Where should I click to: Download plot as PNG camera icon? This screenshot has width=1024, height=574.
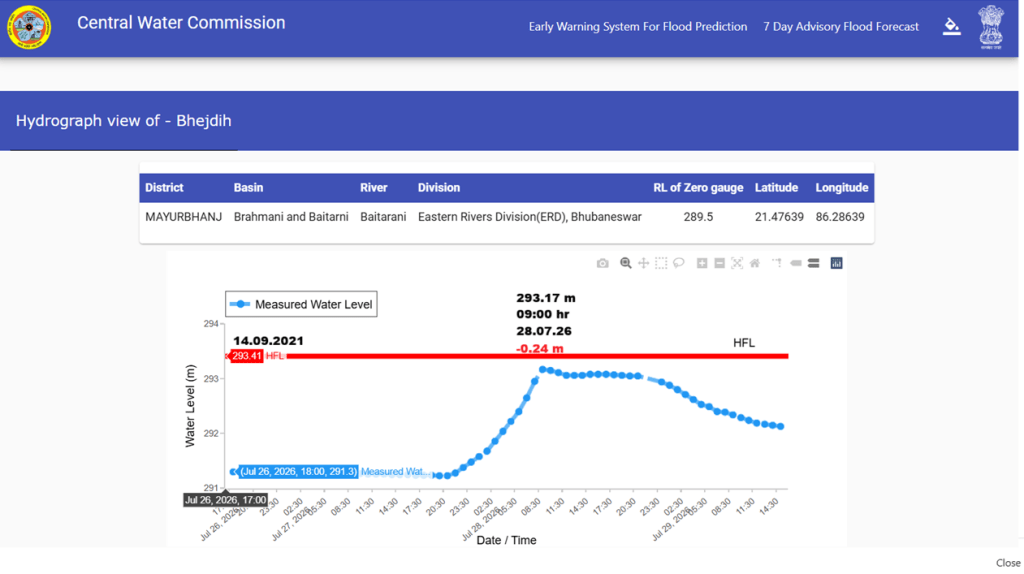pos(602,263)
